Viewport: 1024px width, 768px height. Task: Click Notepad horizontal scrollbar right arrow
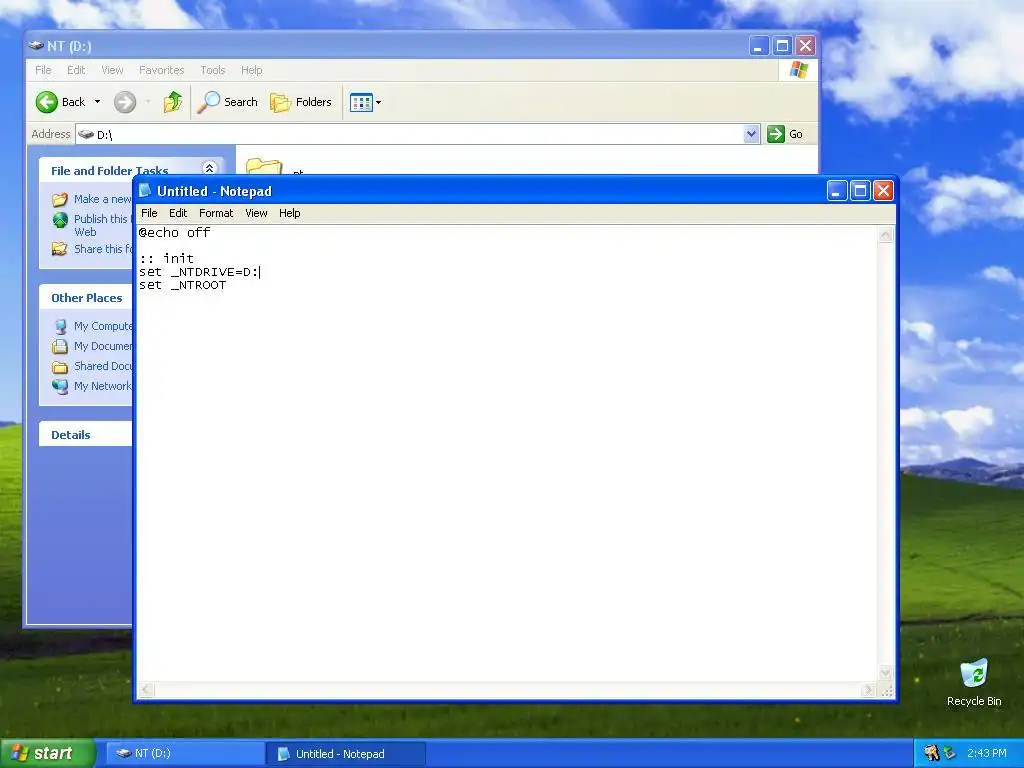click(868, 690)
